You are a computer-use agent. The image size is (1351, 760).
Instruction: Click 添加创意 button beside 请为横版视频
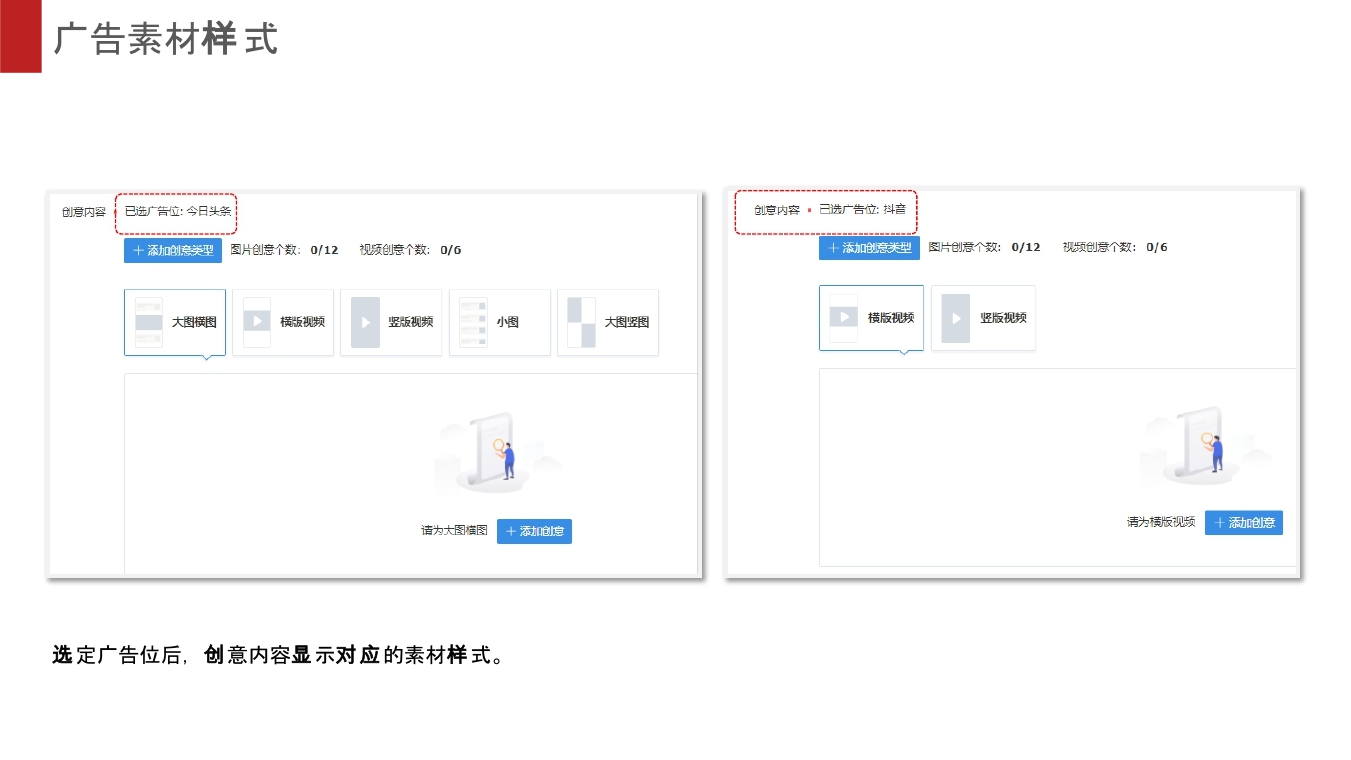tap(1244, 522)
